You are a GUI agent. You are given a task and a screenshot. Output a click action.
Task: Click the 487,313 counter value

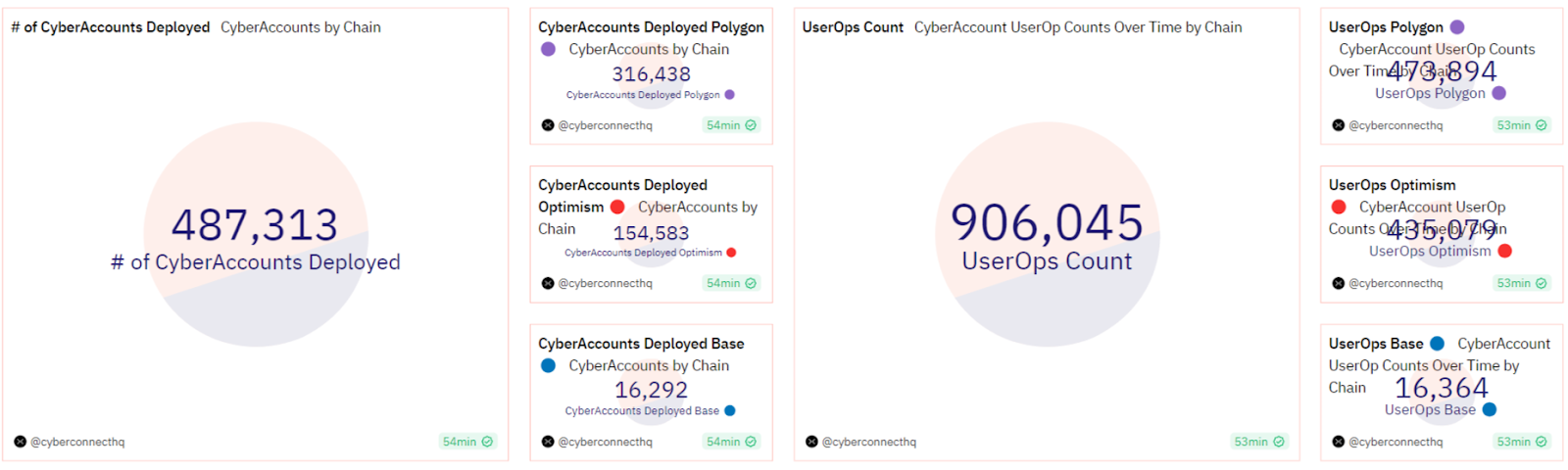pos(255,225)
